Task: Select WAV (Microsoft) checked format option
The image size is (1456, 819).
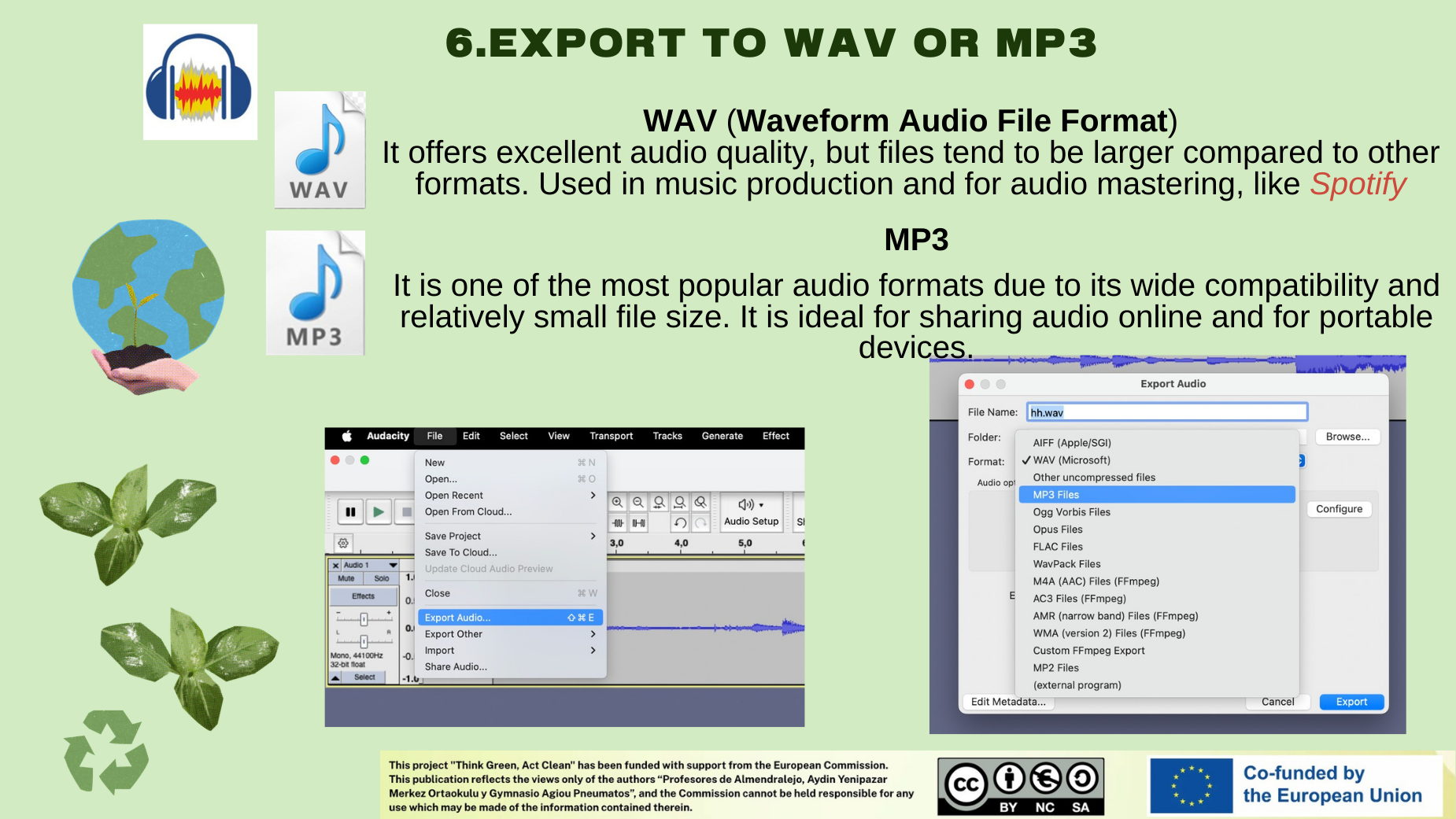Action: (x=1071, y=460)
